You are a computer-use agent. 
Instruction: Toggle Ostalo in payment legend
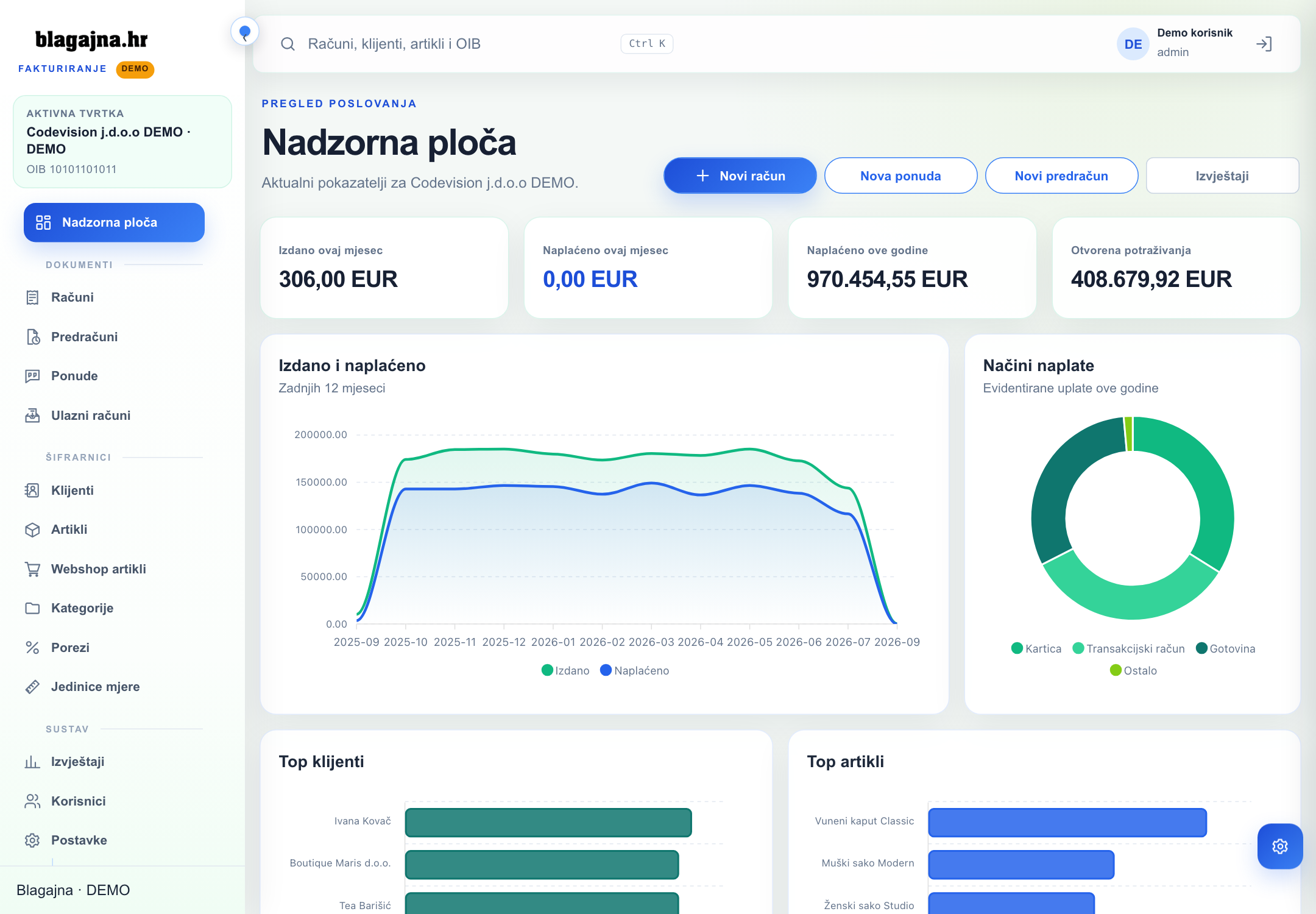coord(1133,670)
